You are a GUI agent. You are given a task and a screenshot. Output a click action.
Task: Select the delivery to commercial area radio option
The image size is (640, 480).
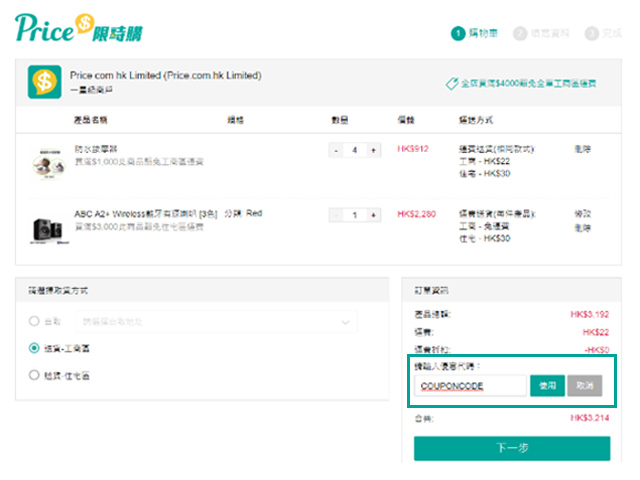tap(35, 349)
